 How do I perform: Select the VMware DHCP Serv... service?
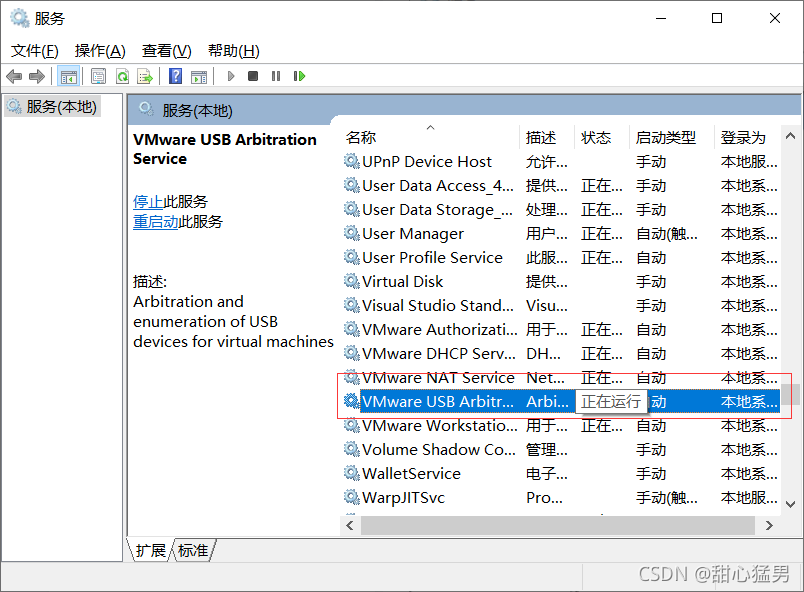click(561, 354)
